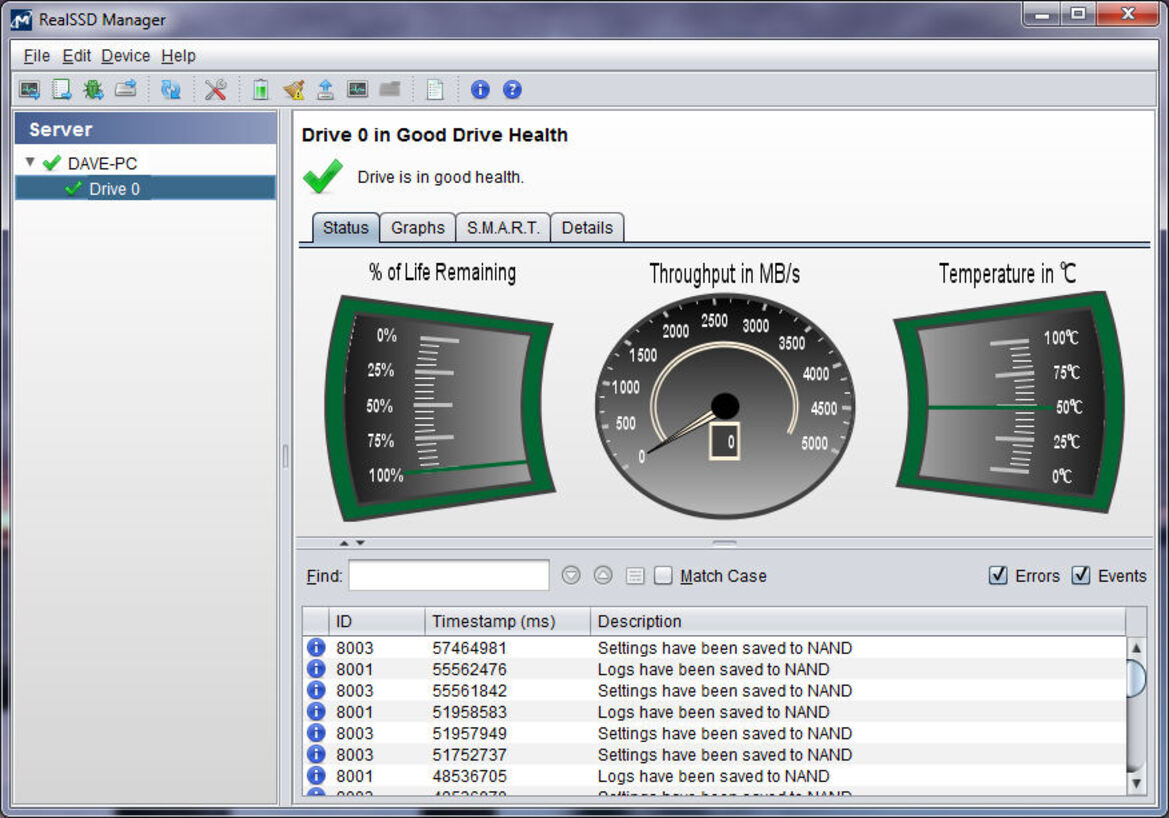Switch to the Status tab
Image resolution: width=1169 pixels, height=818 pixels.
pos(345,227)
